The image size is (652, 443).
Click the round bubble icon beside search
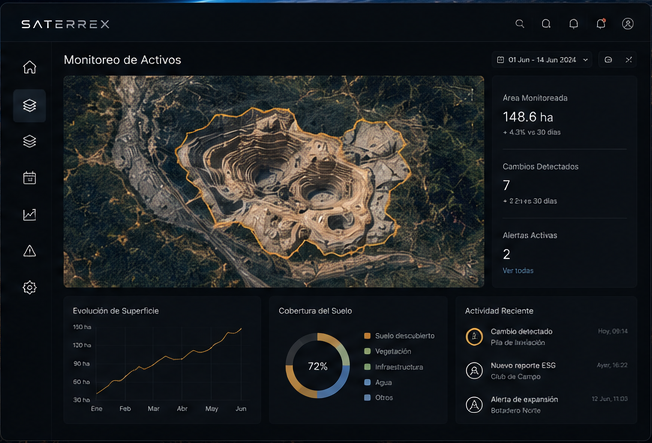click(x=546, y=24)
